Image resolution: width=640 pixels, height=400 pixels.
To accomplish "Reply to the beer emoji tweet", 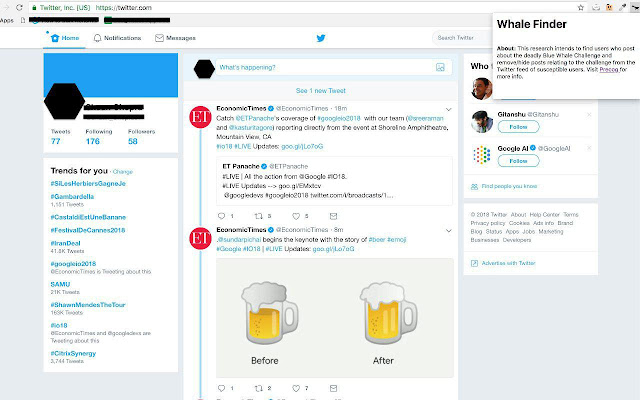I will [x=221, y=388].
